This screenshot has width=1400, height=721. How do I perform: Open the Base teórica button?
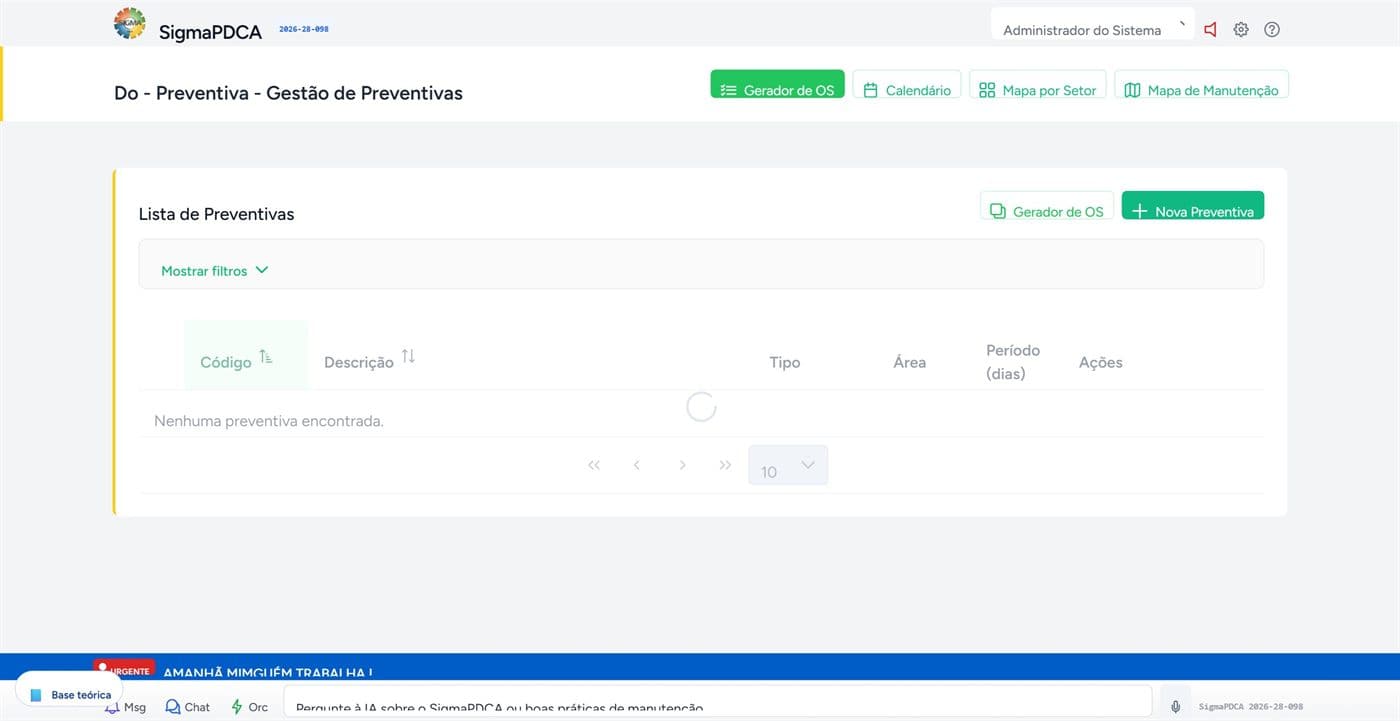tap(70, 693)
